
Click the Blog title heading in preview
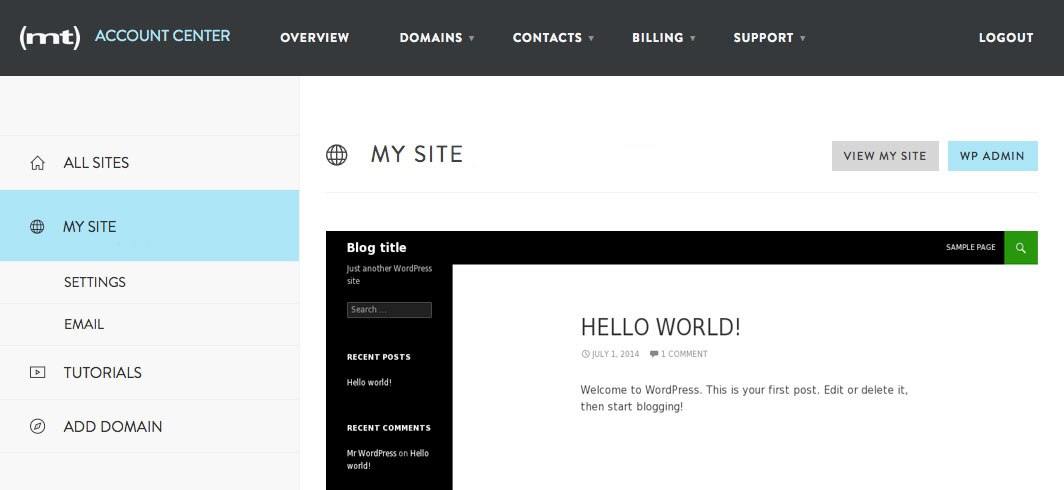[x=377, y=248]
